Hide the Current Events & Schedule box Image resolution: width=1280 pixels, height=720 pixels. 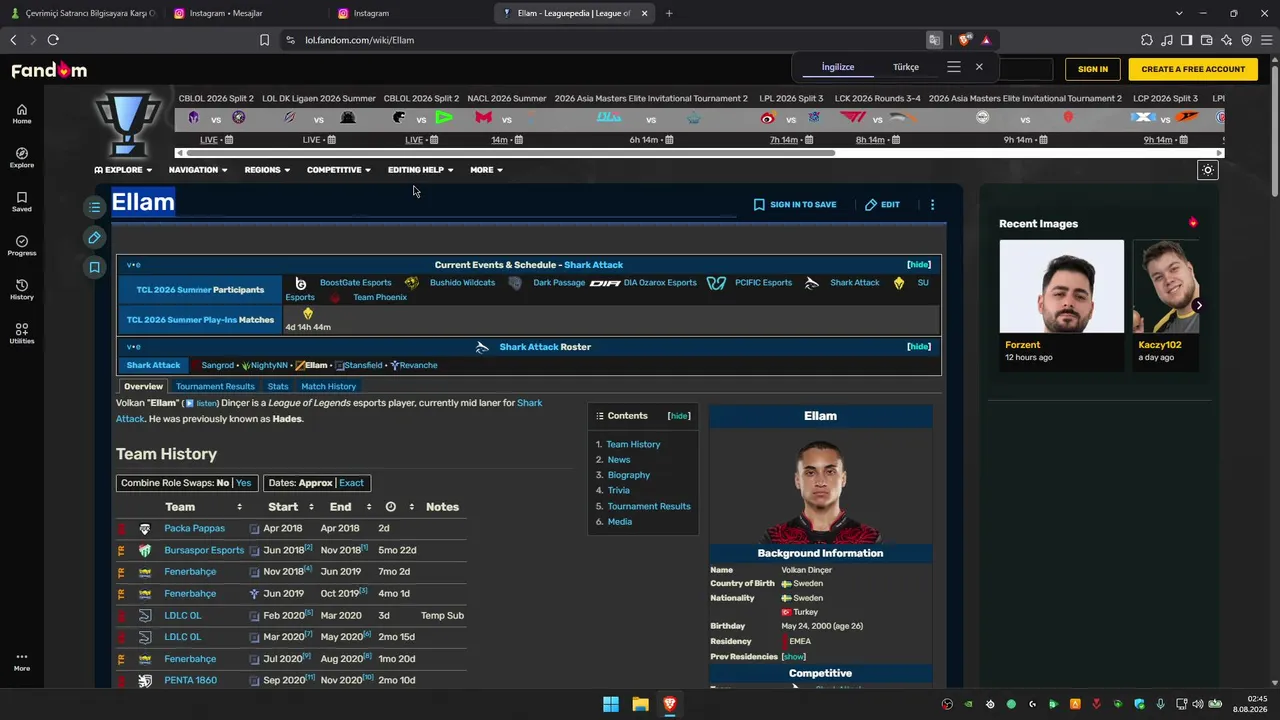point(919,265)
